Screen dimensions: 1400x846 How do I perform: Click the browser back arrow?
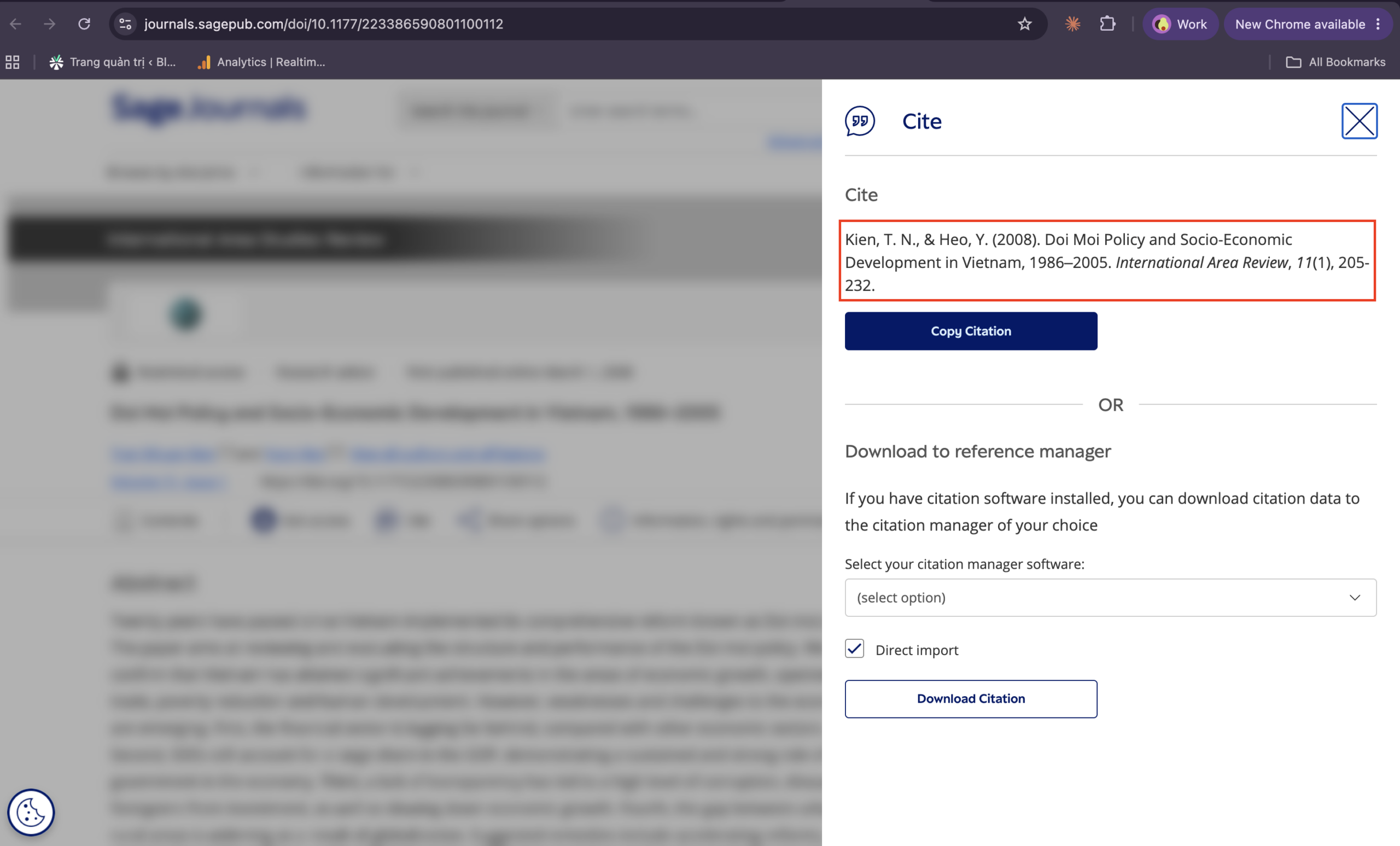pos(16,24)
